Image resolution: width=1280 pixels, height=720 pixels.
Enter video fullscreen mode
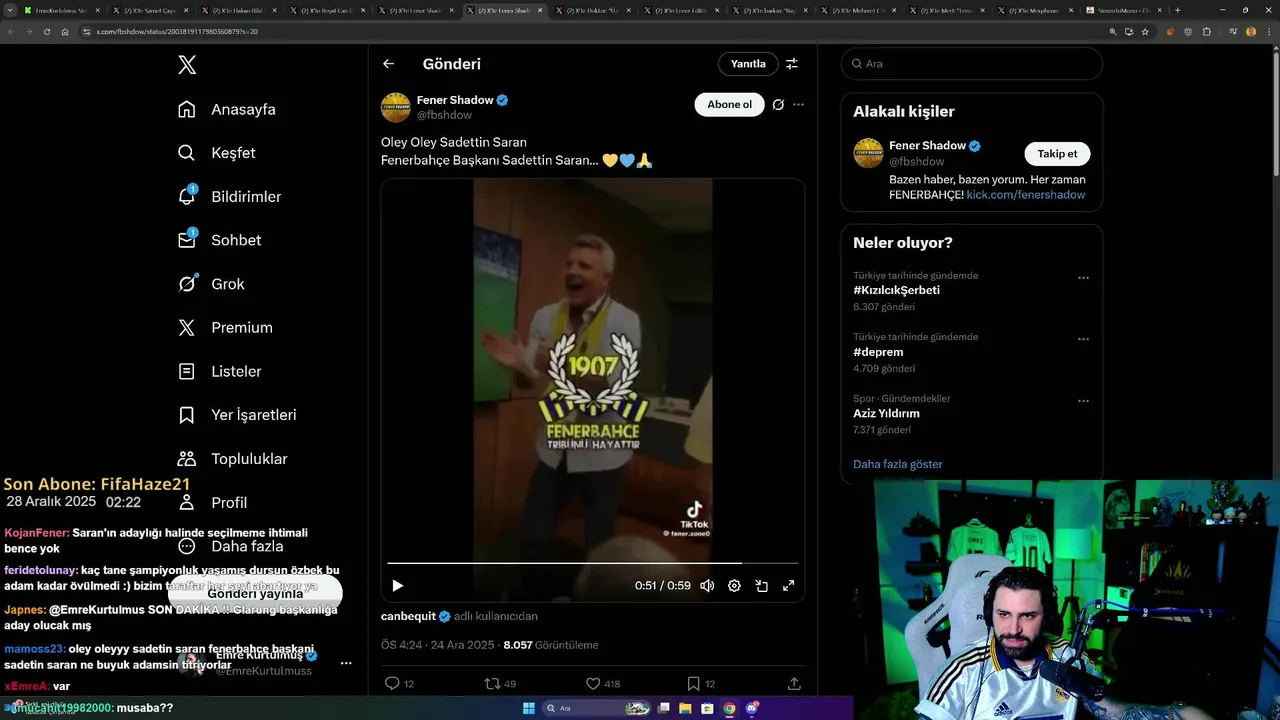pyautogui.click(x=788, y=586)
